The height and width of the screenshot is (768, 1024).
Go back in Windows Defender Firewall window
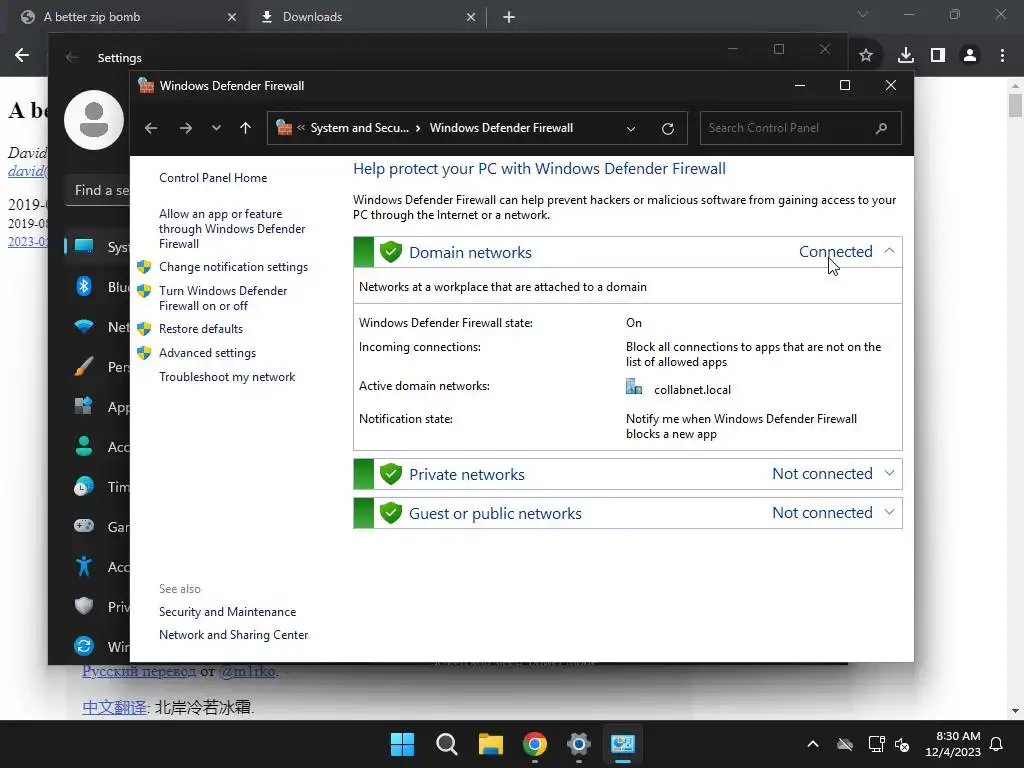[151, 128]
